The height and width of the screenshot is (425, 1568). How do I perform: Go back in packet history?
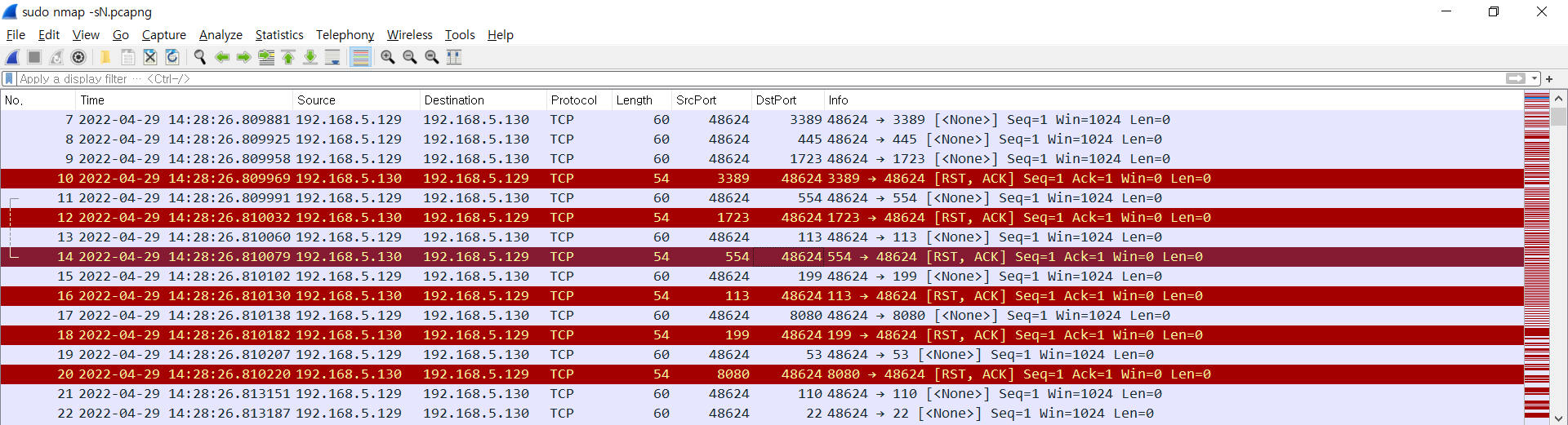point(221,57)
